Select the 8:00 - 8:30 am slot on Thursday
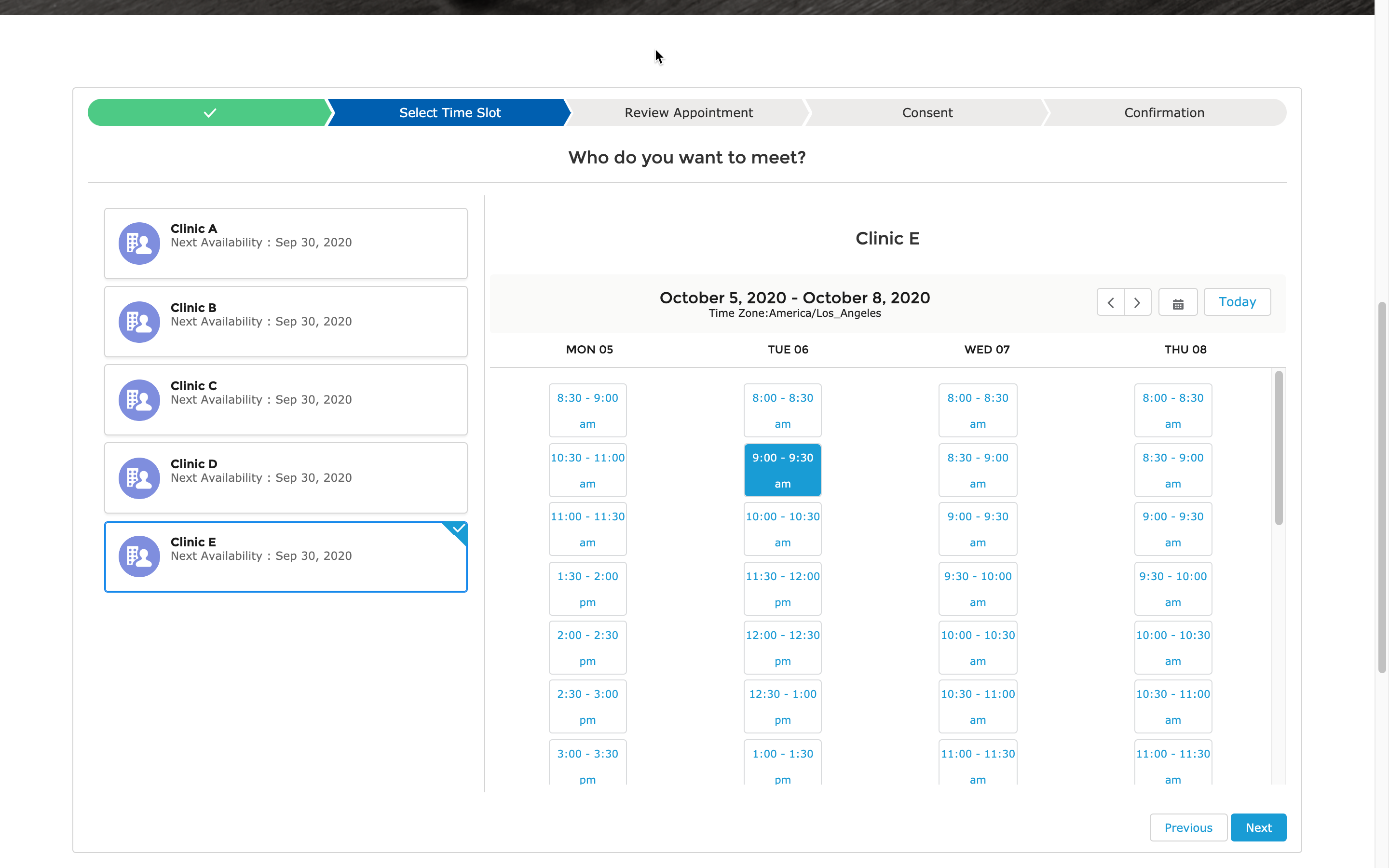The height and width of the screenshot is (868, 1389). pyautogui.click(x=1172, y=410)
